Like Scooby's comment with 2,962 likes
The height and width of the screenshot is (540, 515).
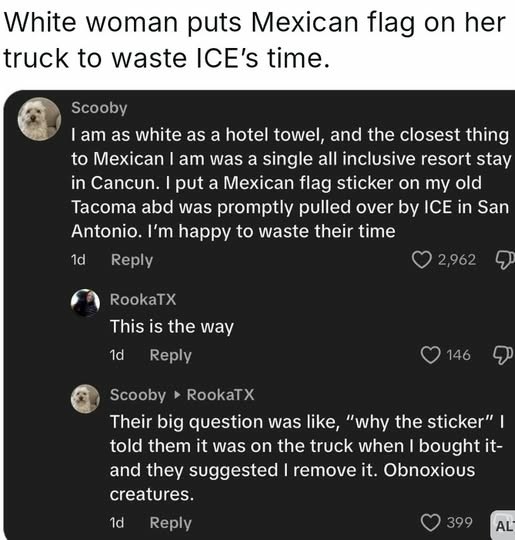pyautogui.click(x=422, y=260)
